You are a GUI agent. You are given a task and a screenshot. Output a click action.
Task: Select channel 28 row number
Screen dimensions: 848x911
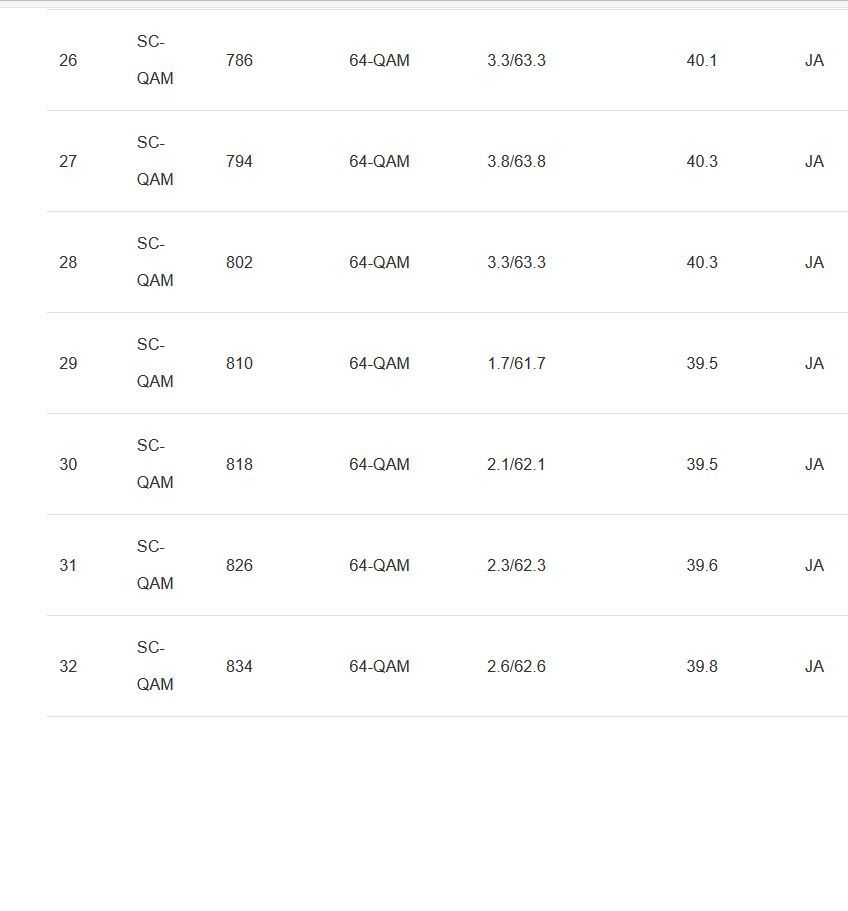pyautogui.click(x=68, y=263)
